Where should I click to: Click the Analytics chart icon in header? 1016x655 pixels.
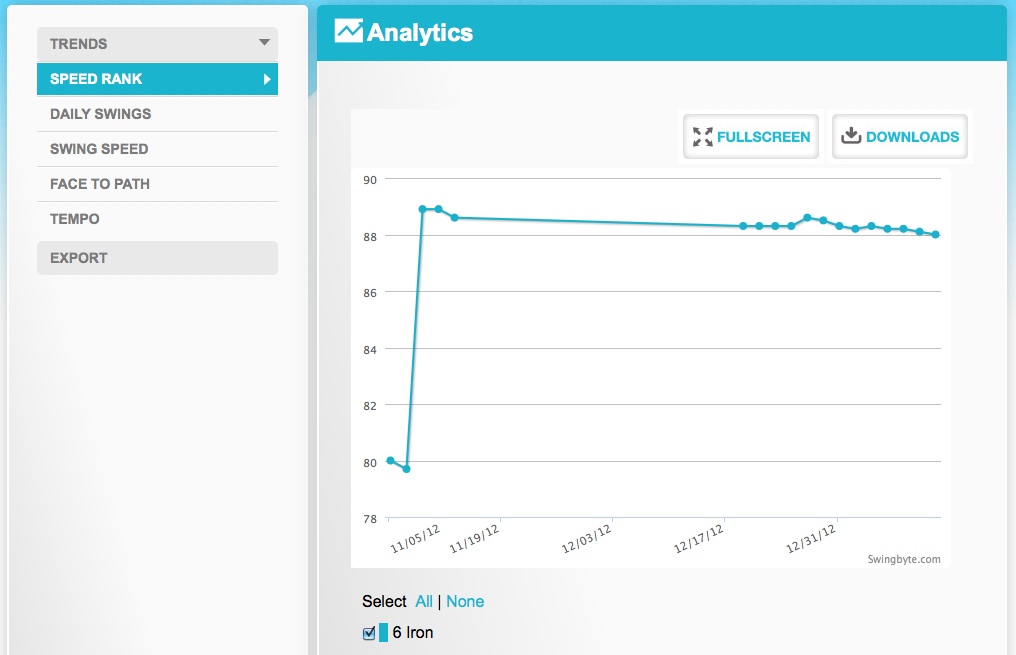(x=349, y=31)
